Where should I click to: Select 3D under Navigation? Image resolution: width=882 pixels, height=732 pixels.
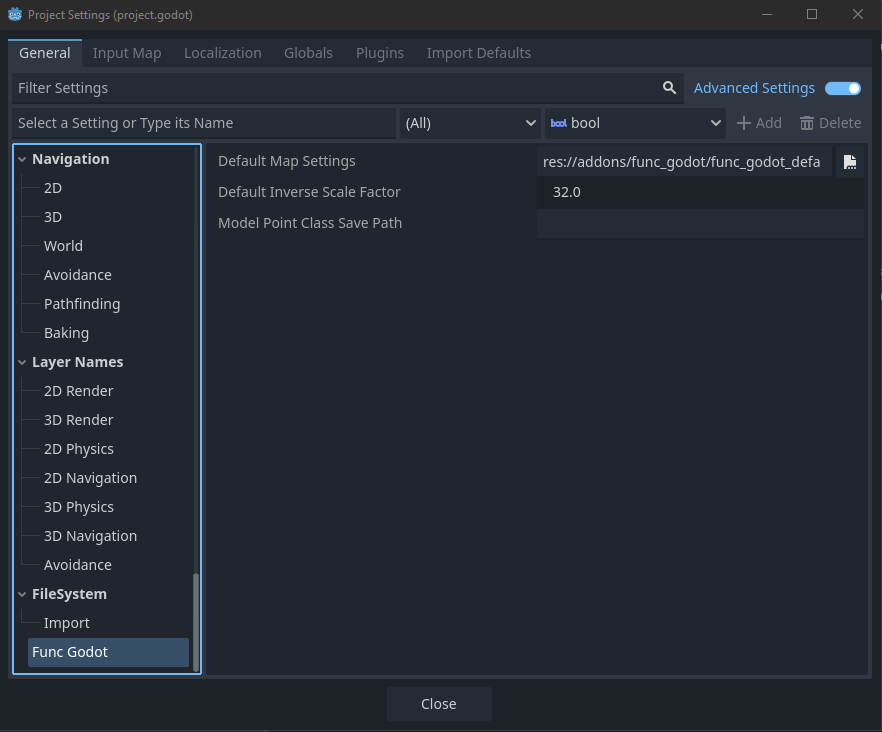pyautogui.click(x=53, y=218)
